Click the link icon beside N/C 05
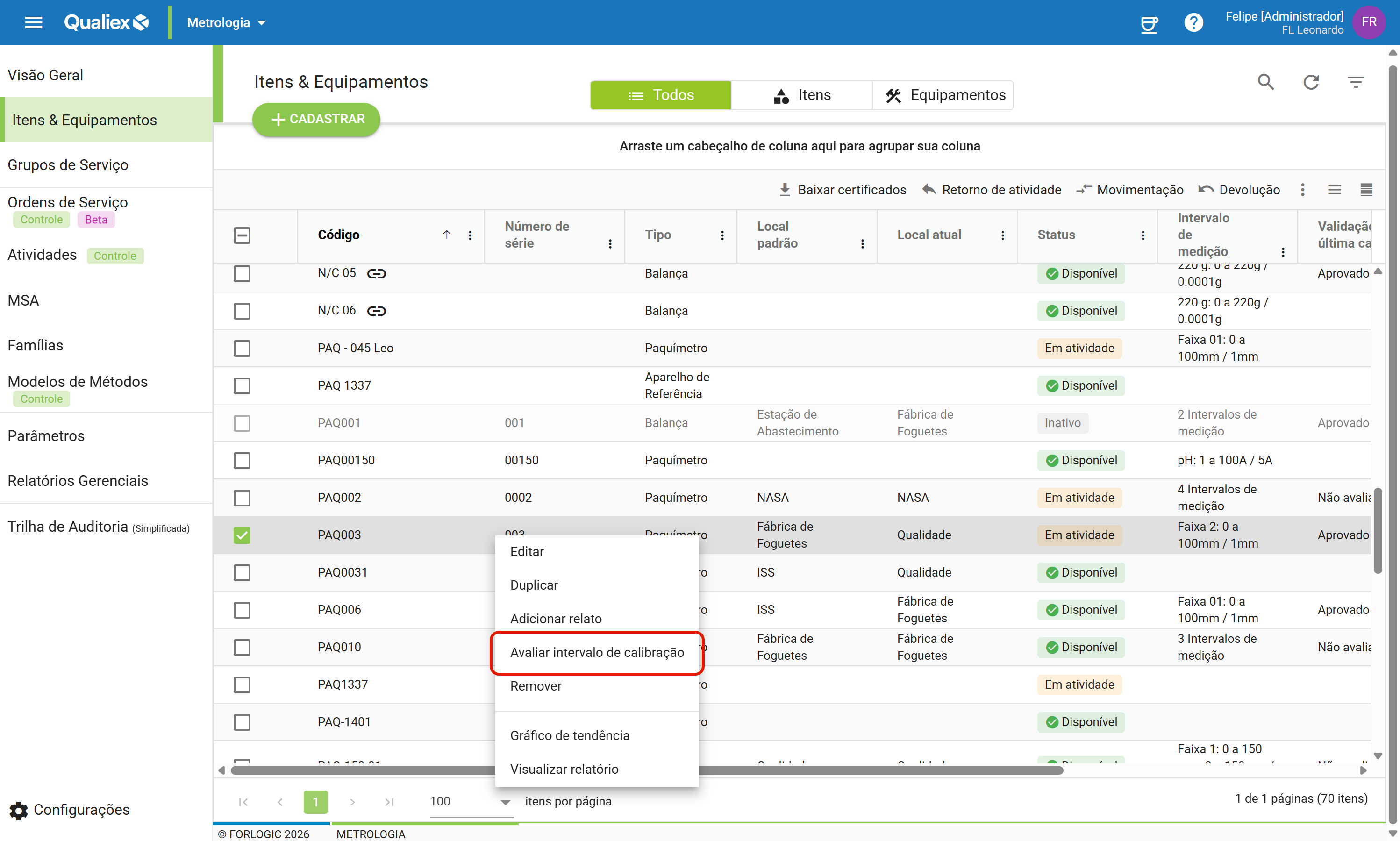 coord(376,274)
